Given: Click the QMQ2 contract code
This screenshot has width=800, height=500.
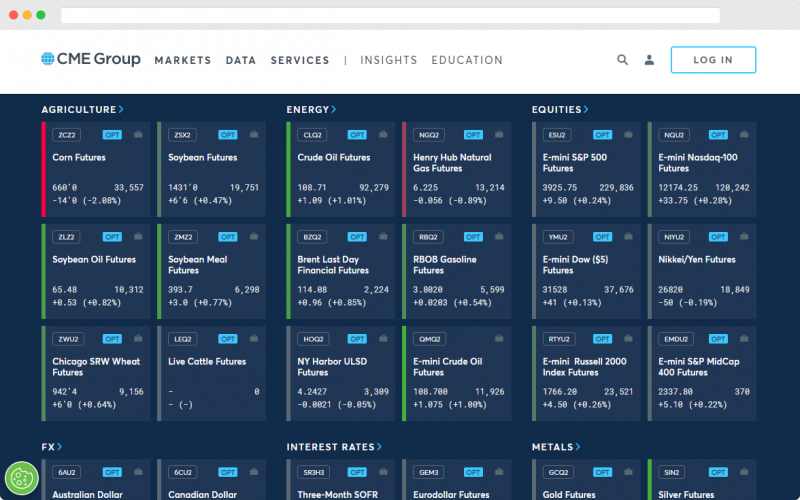Looking at the screenshot, I should pos(430,339).
